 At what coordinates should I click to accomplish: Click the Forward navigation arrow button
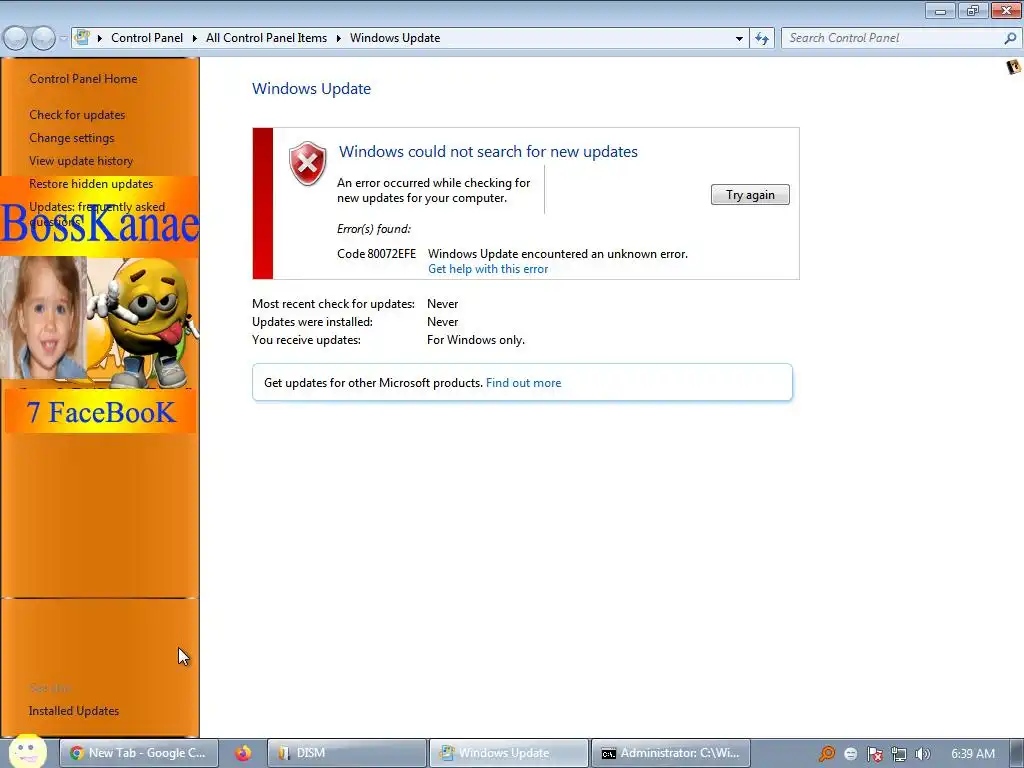point(43,39)
